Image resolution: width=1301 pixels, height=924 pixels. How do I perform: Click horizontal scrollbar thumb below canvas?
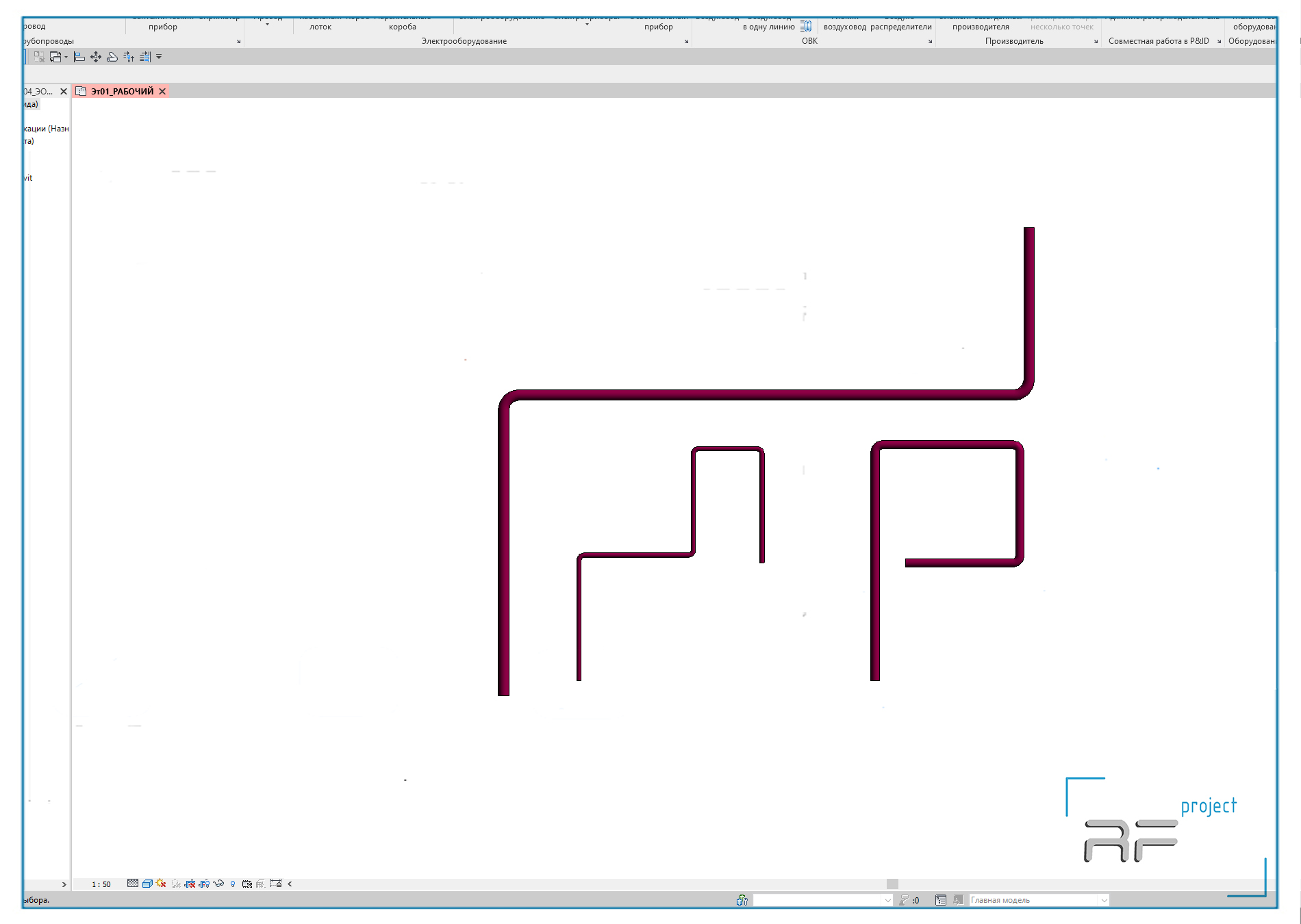892,884
